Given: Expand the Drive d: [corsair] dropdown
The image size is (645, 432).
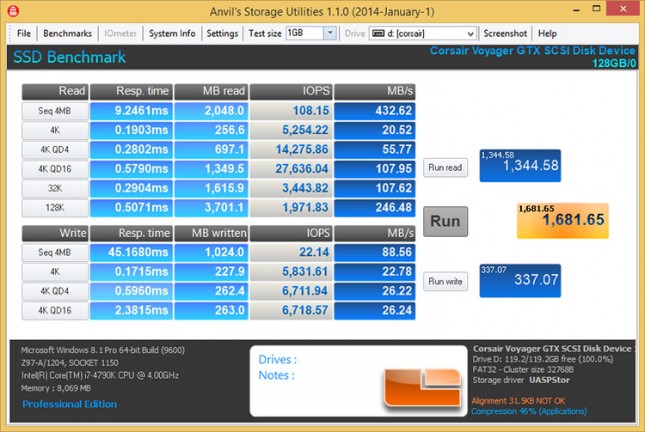Looking at the screenshot, I should coord(470,34).
